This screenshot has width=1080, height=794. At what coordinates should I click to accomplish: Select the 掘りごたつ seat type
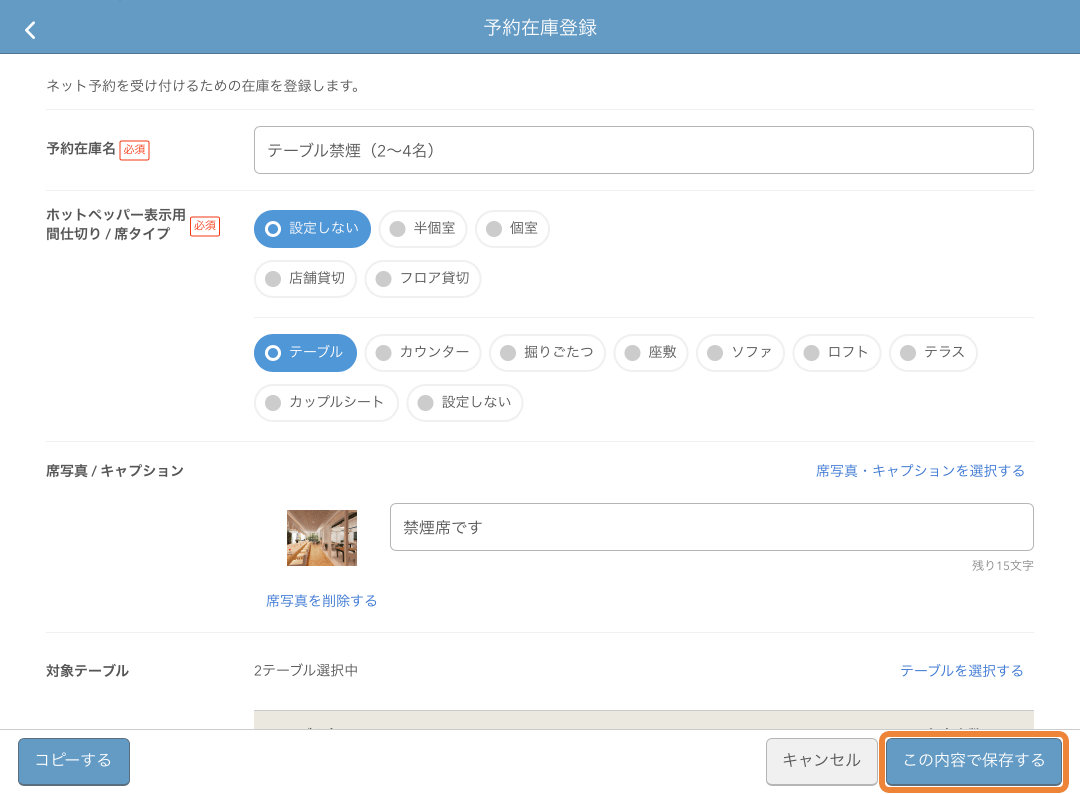(547, 353)
